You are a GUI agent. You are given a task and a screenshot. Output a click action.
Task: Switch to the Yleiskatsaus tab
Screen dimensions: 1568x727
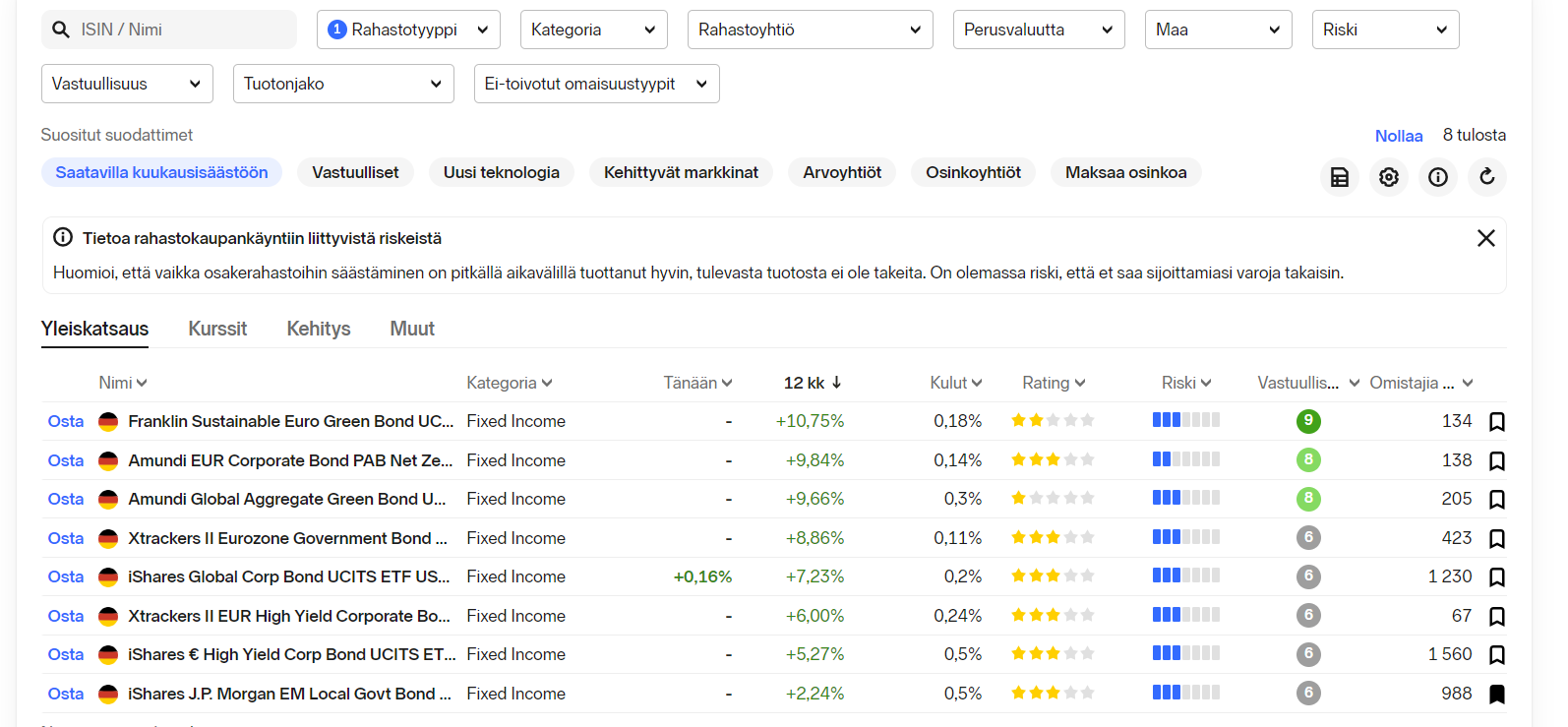[x=94, y=329]
